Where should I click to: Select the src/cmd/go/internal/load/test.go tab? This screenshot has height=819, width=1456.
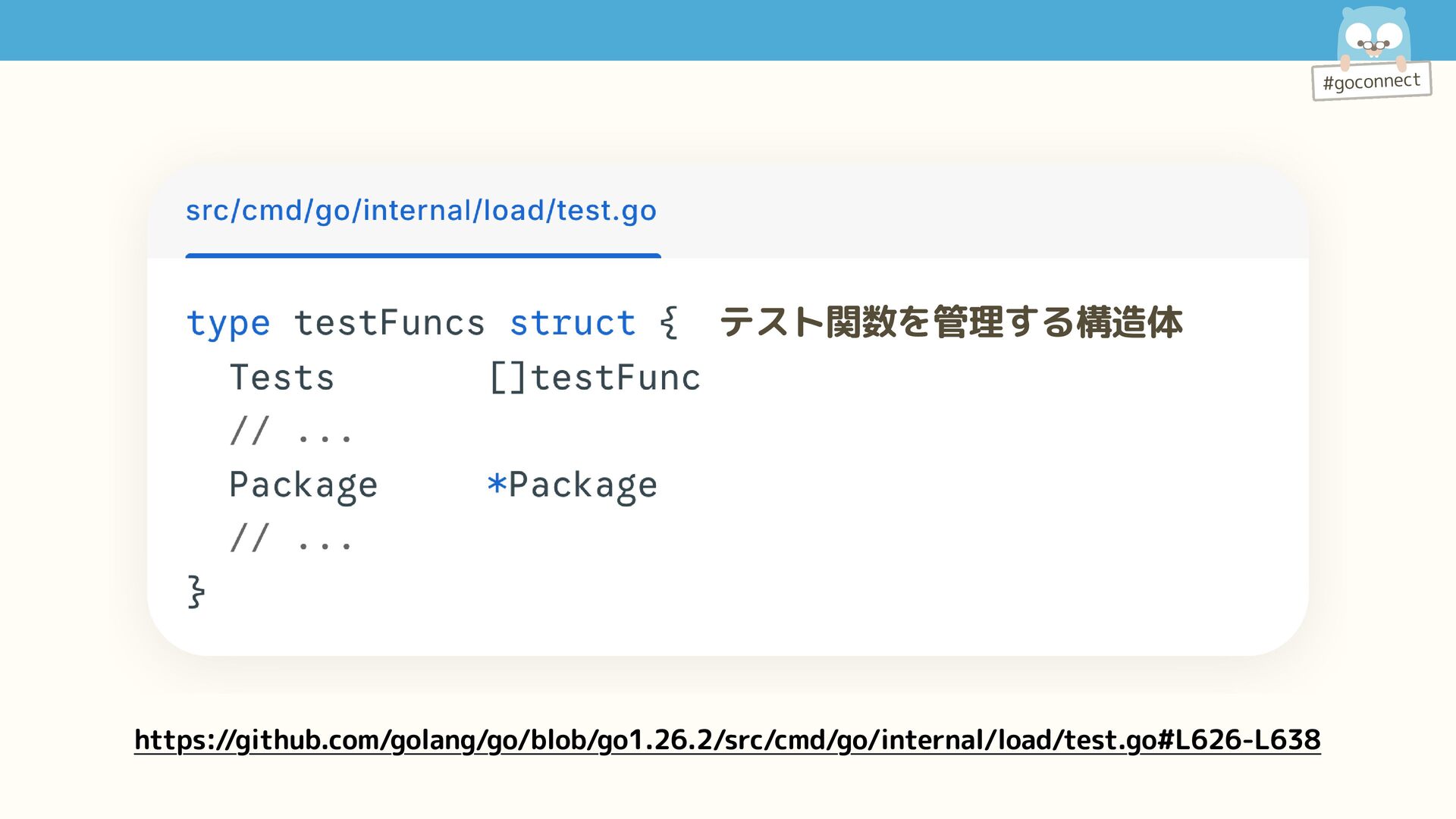[x=421, y=211]
